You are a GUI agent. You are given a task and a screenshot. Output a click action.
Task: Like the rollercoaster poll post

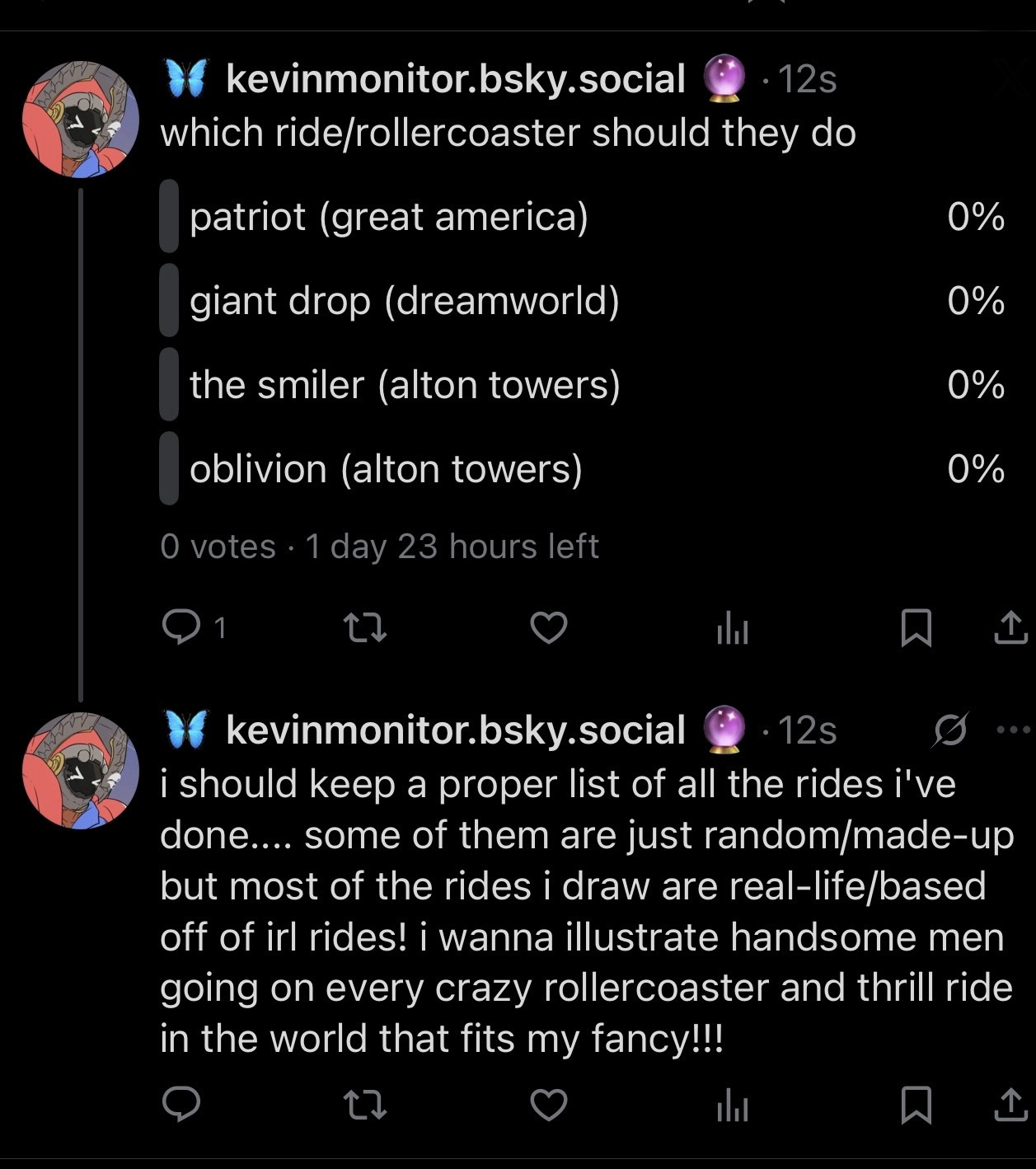point(548,628)
